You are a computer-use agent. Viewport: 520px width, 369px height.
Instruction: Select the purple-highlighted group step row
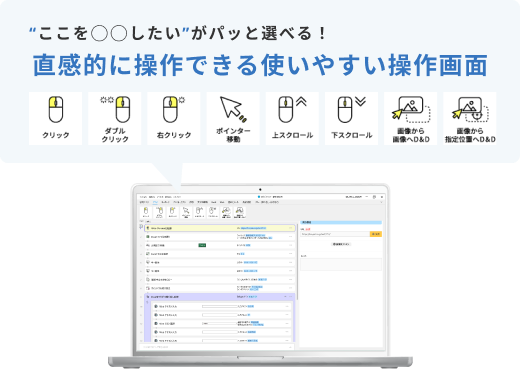point(220,297)
